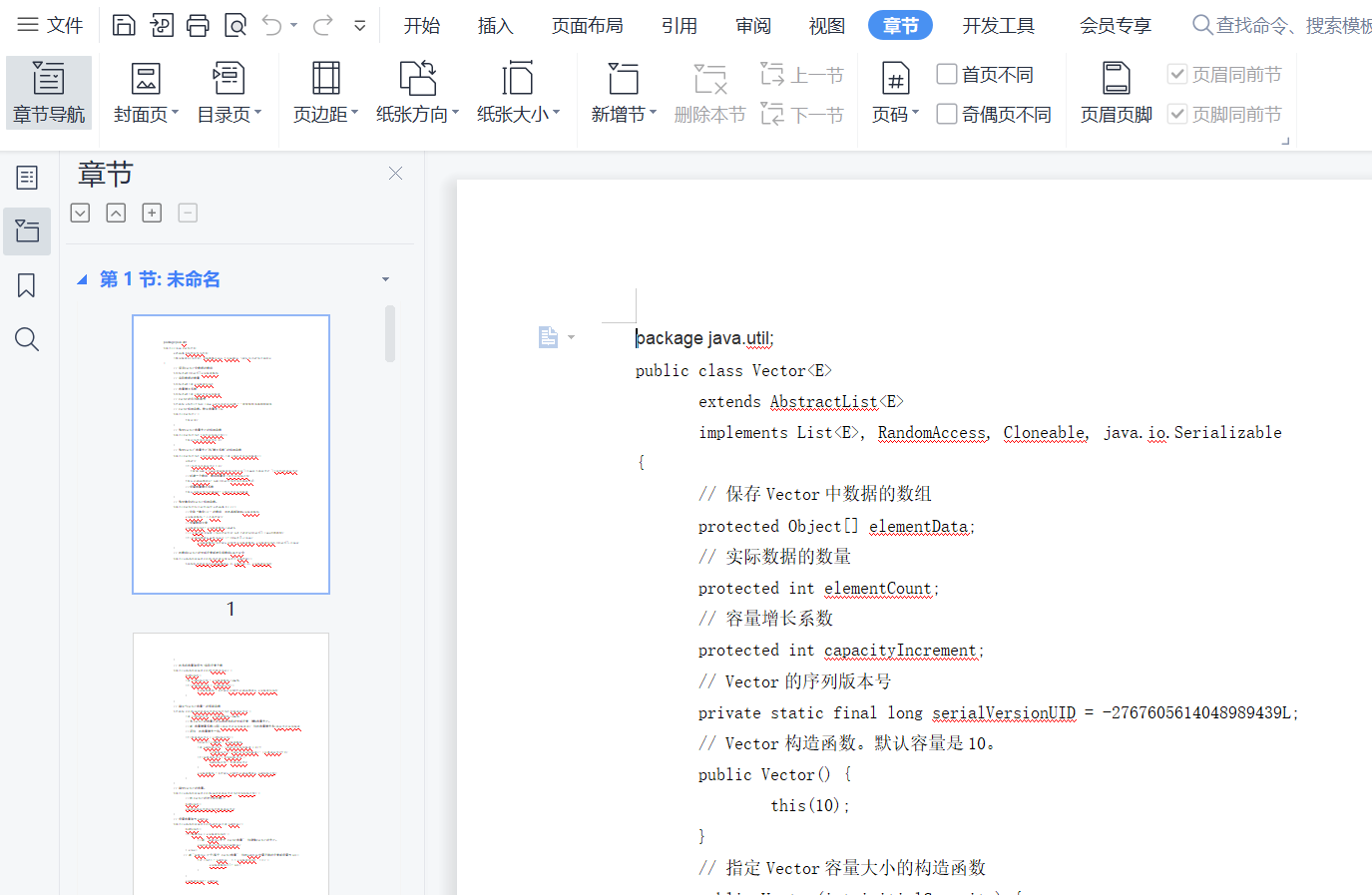Screen dimensions: 1372x895
Task: Toggle the 章节导航 navigation button
Action: (x=49, y=93)
